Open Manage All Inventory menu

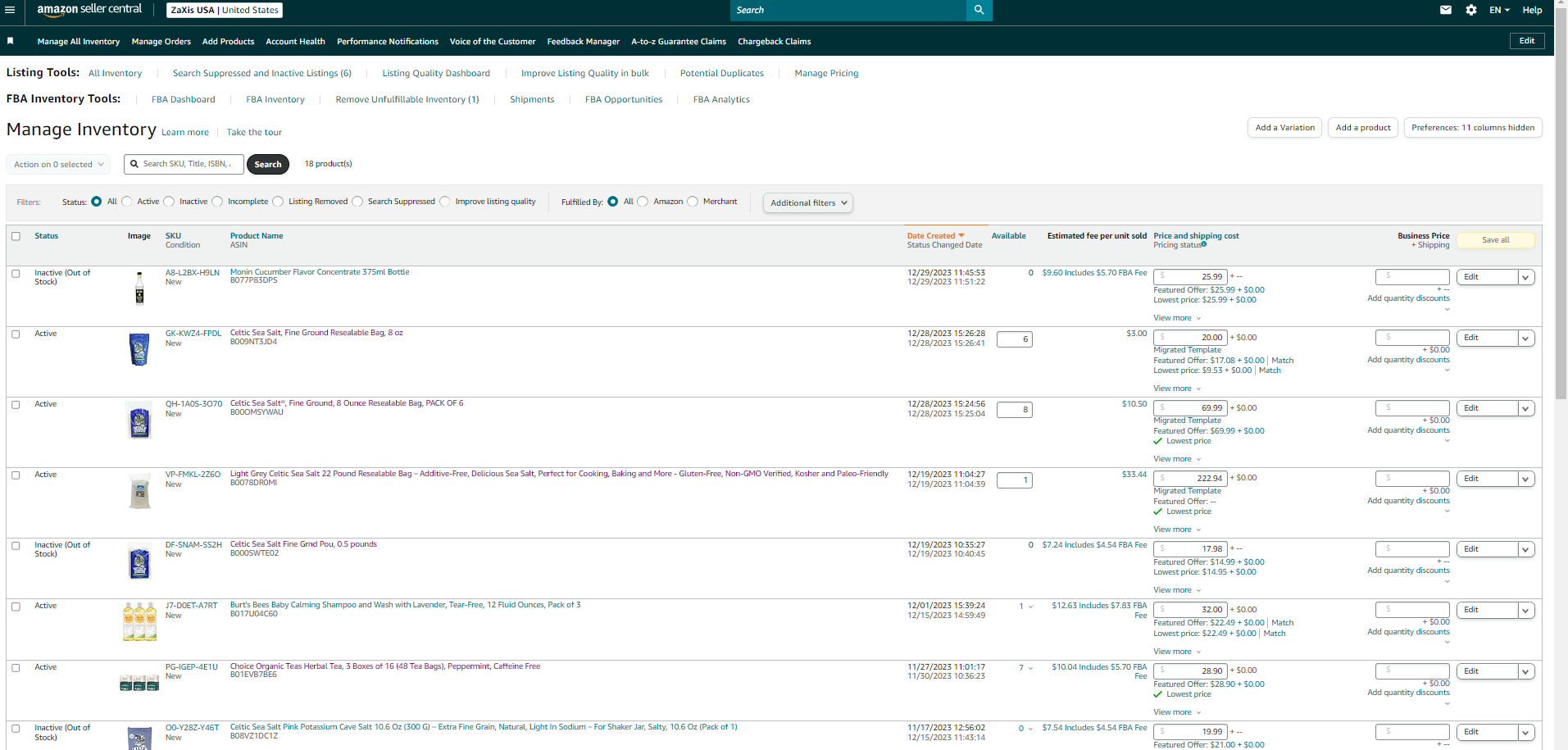click(x=79, y=41)
